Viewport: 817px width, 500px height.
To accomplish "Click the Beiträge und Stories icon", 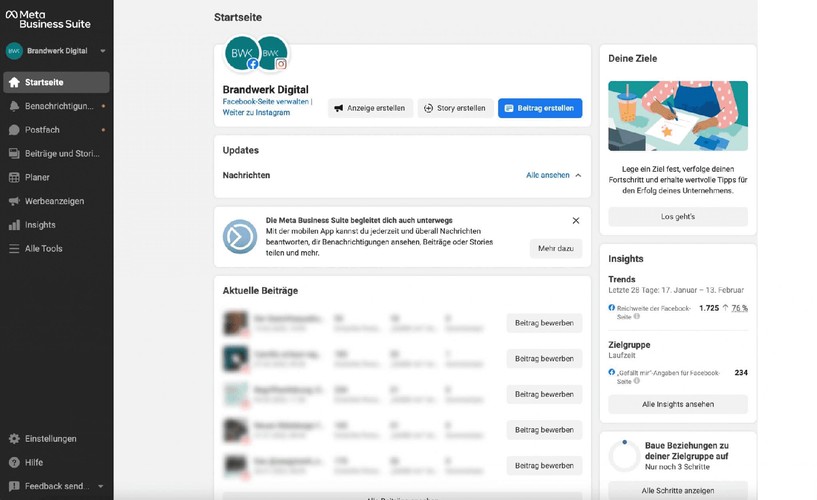I will 14,154.
